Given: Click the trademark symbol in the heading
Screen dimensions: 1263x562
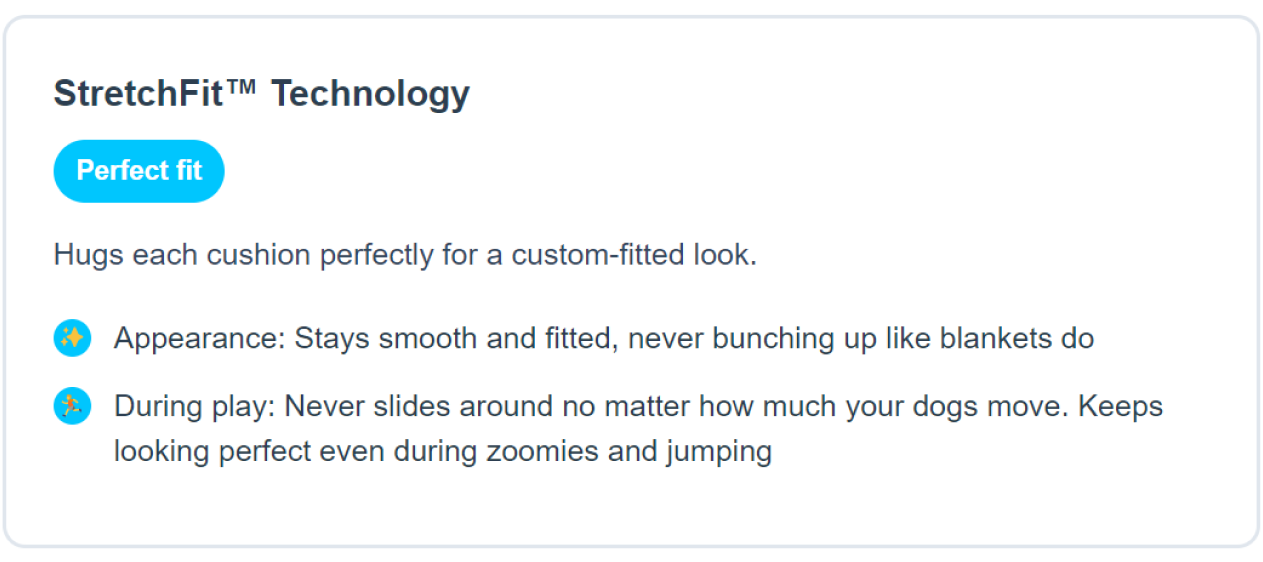Looking at the screenshot, I should [242, 88].
